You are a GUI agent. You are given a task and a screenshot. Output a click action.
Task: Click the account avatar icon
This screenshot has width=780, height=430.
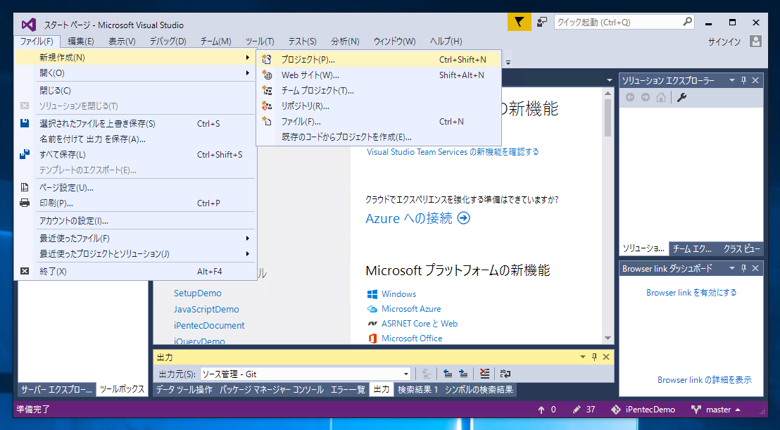756,41
